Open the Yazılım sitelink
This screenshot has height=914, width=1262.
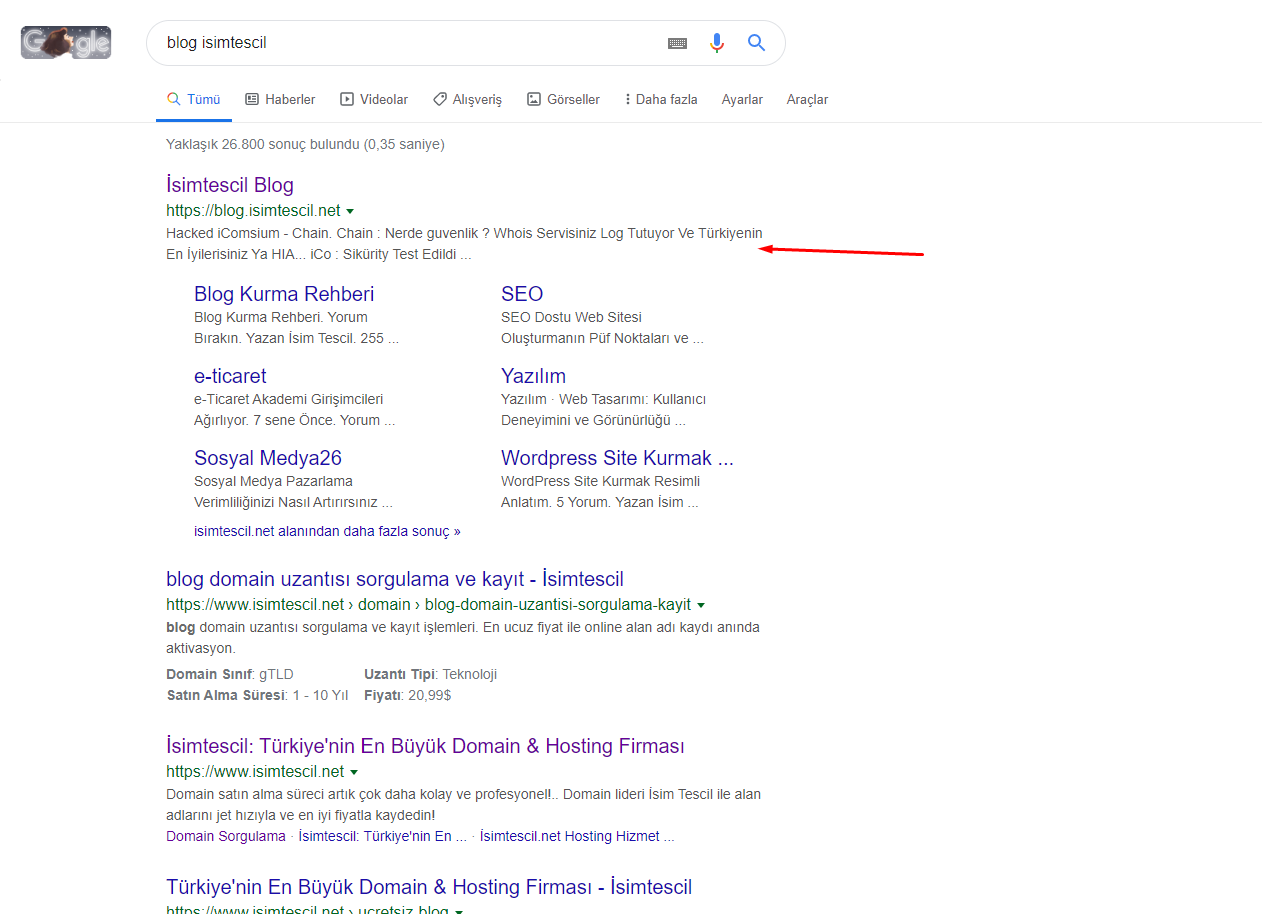tap(533, 376)
